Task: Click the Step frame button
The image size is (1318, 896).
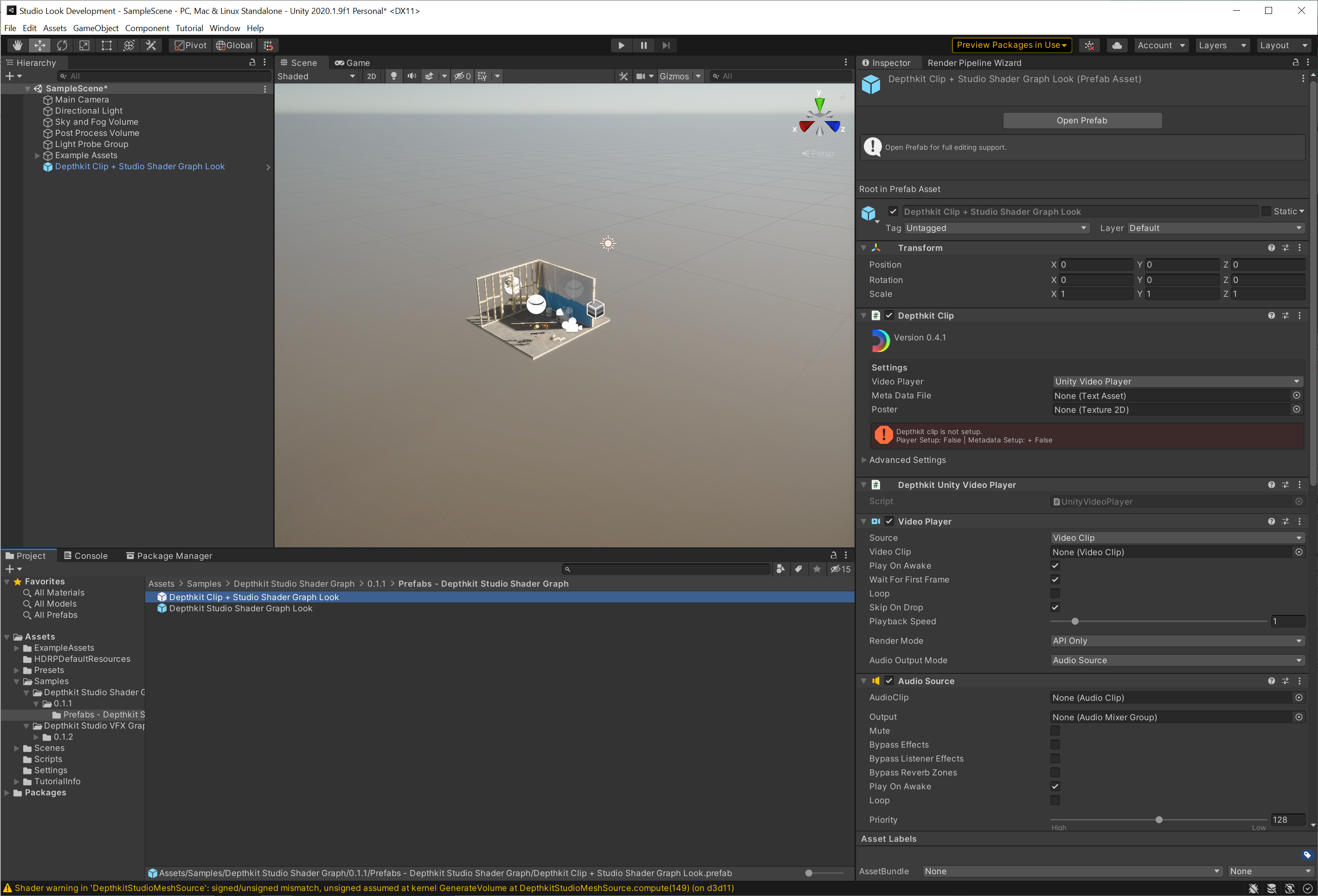Action: click(666, 45)
